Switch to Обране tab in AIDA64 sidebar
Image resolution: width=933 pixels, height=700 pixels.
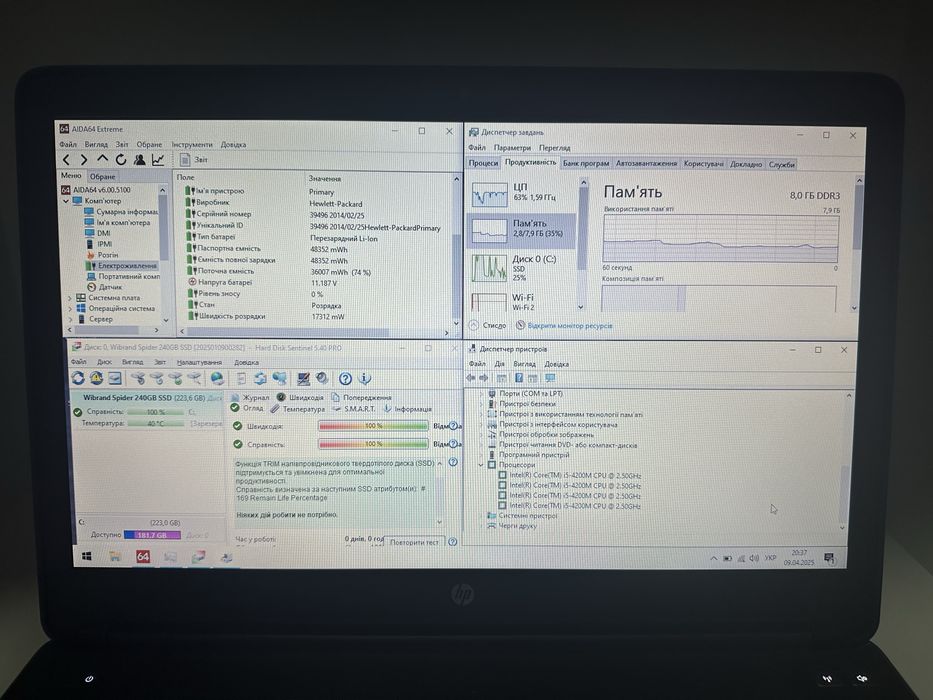tap(102, 177)
